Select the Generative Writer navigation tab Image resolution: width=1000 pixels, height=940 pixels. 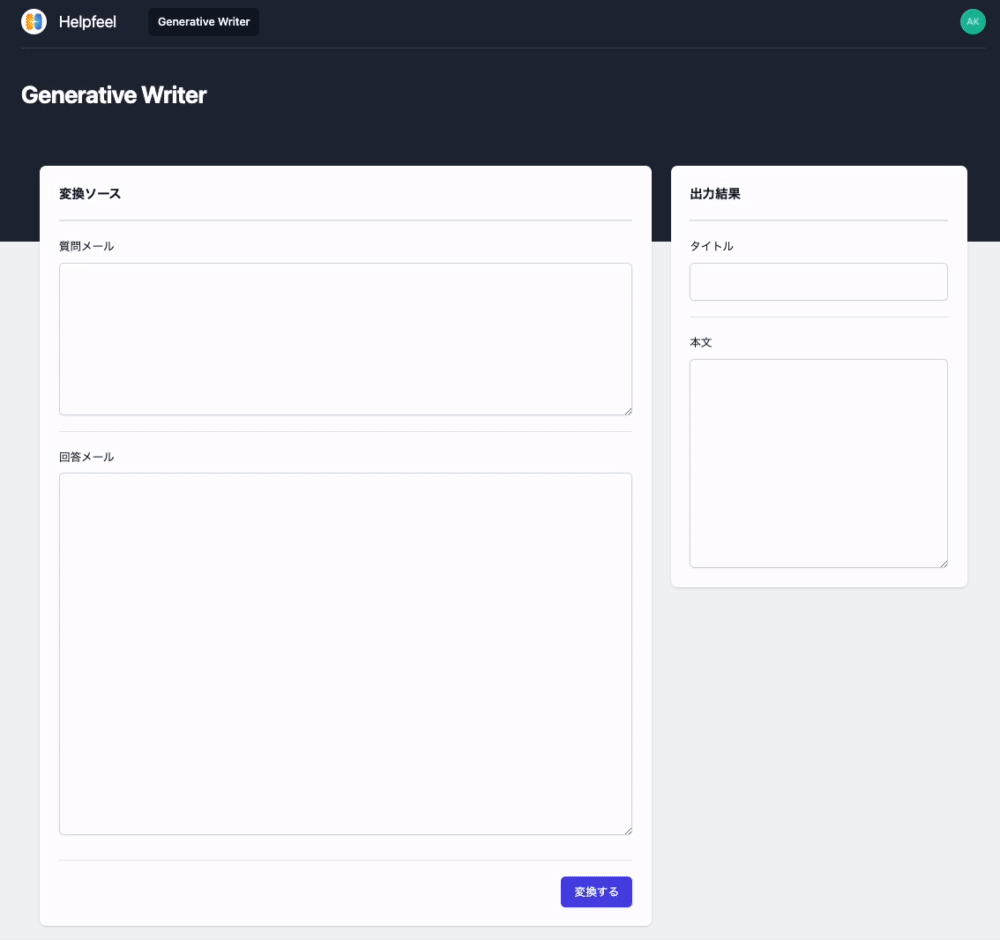click(203, 21)
